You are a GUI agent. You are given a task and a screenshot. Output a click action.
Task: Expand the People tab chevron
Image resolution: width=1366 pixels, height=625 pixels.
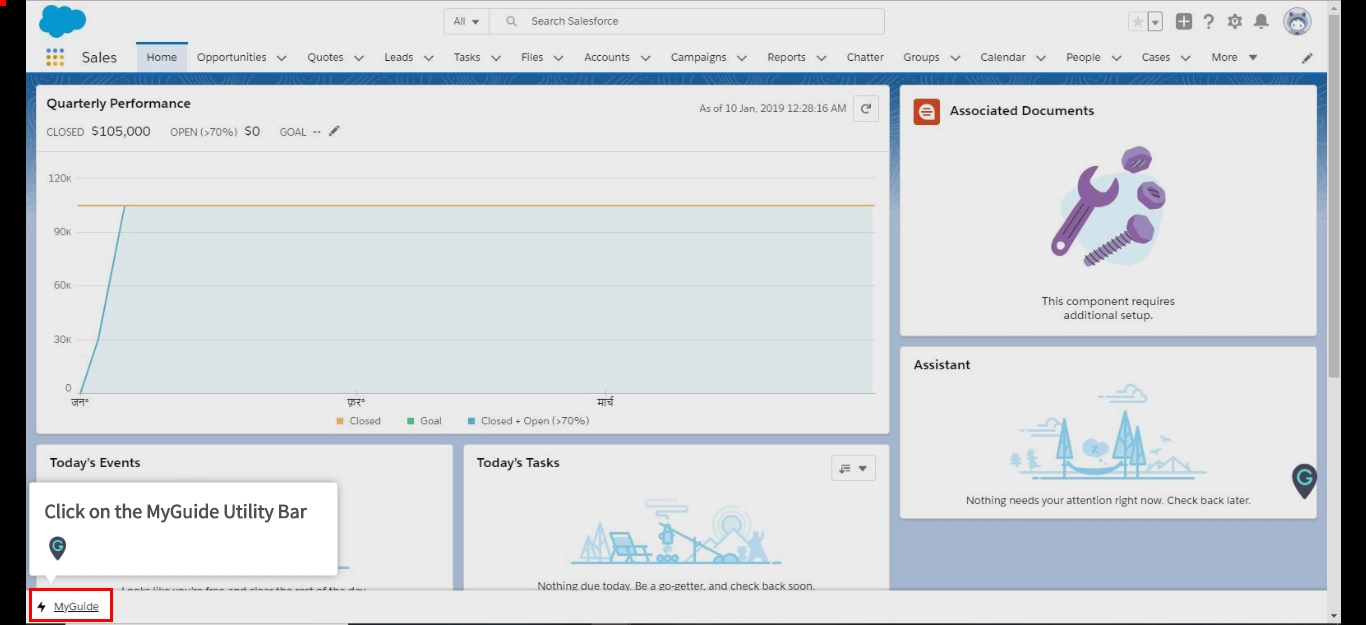1115,58
